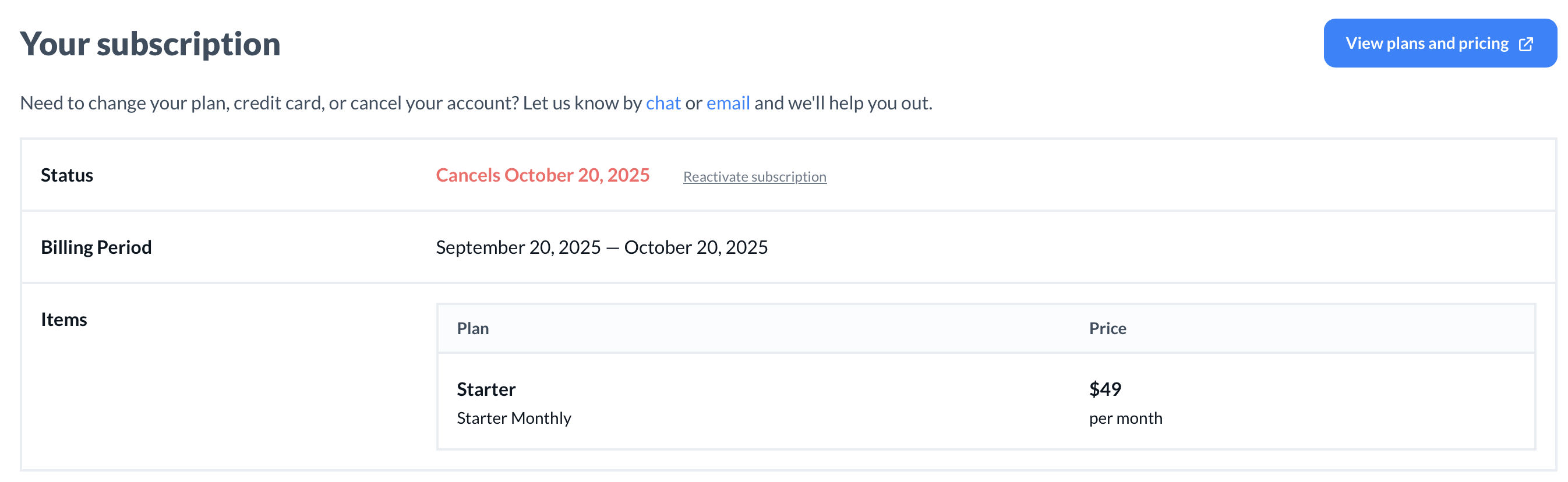The width and height of the screenshot is (1568, 482).
Task: Select the Starter plan name
Action: [486, 389]
